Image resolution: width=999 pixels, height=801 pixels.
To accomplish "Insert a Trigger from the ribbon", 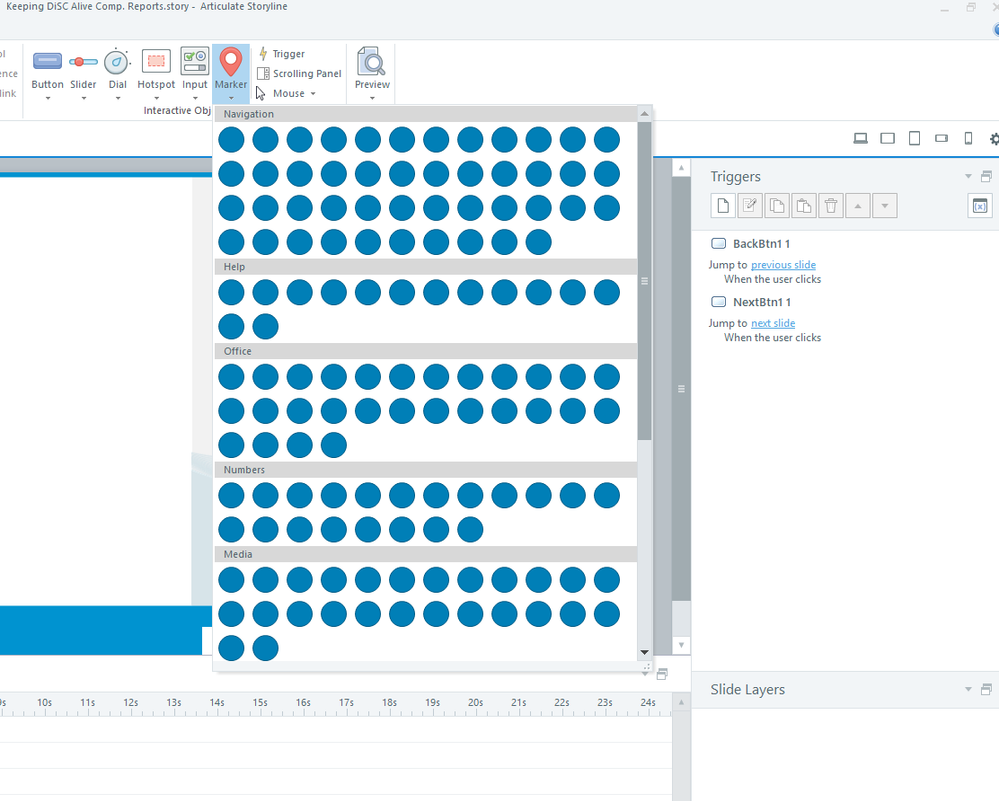I will [282, 54].
